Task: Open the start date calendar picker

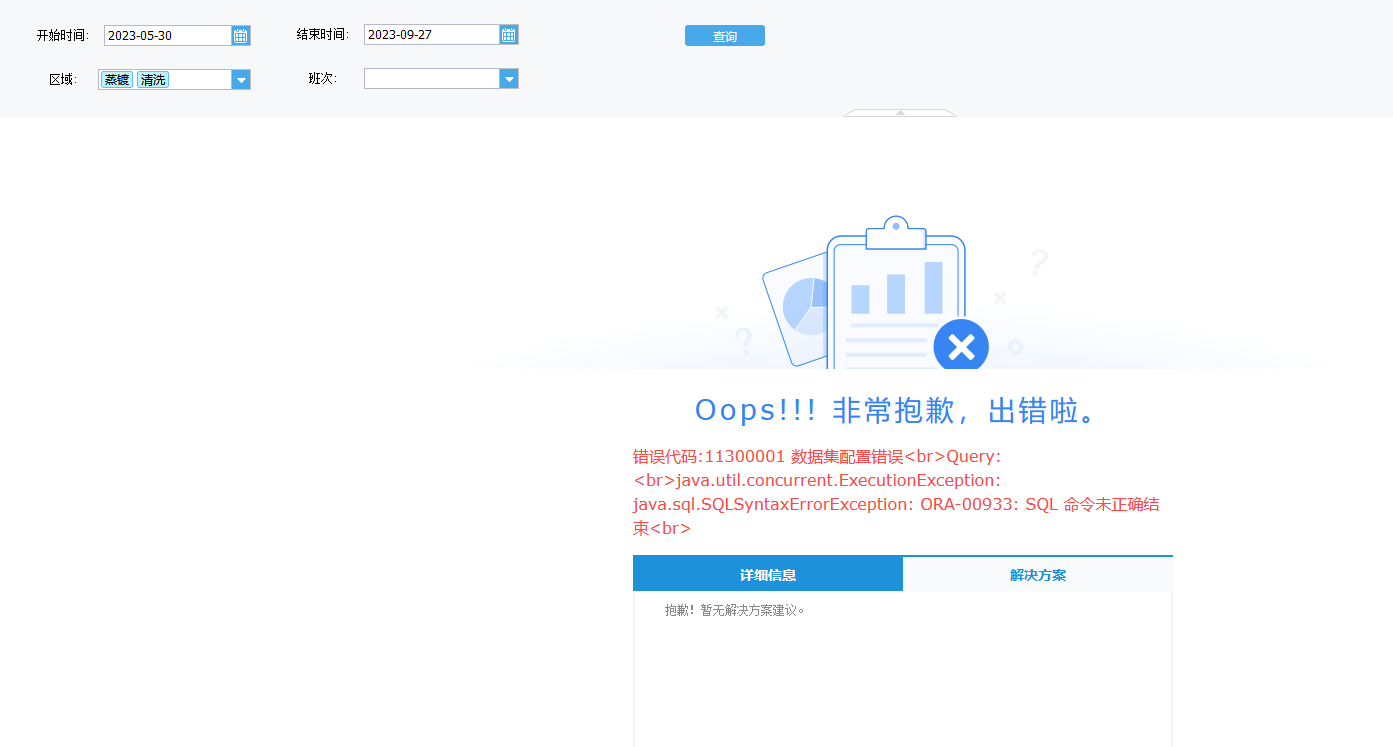Action: coord(240,35)
